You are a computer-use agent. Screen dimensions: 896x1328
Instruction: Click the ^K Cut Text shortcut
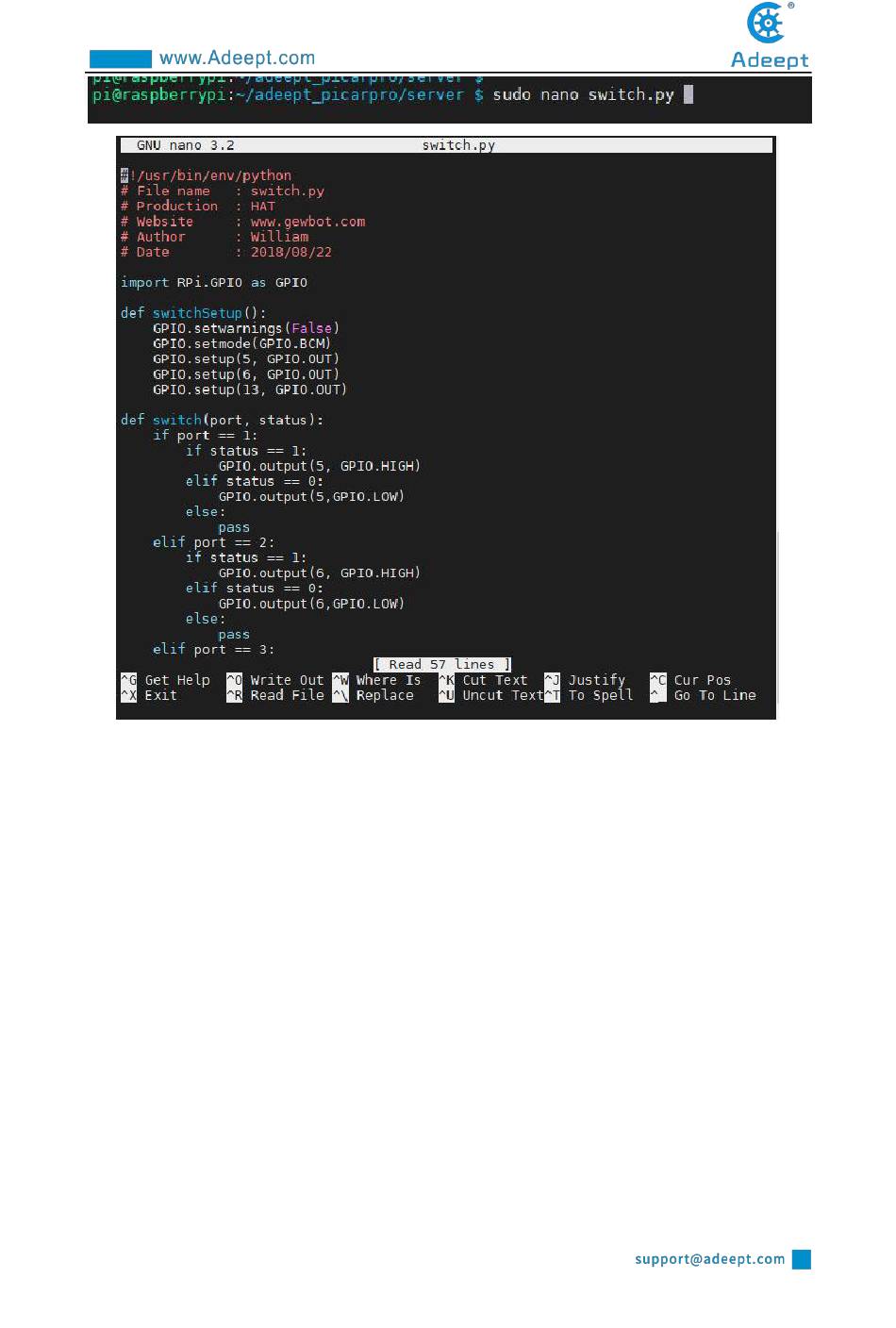(482, 680)
